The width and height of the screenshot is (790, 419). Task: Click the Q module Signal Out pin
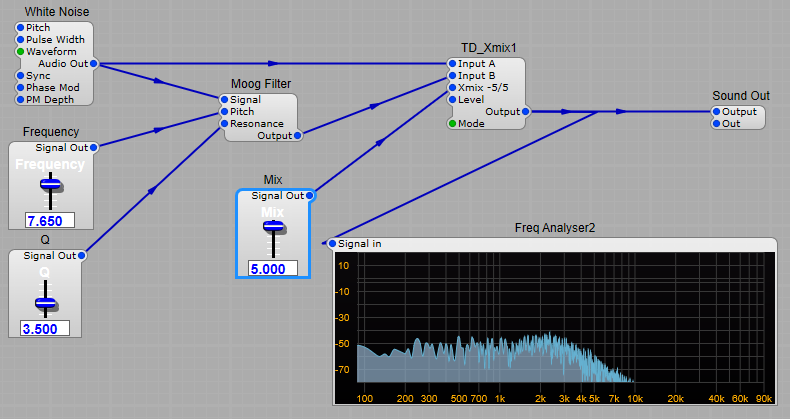coord(81,256)
